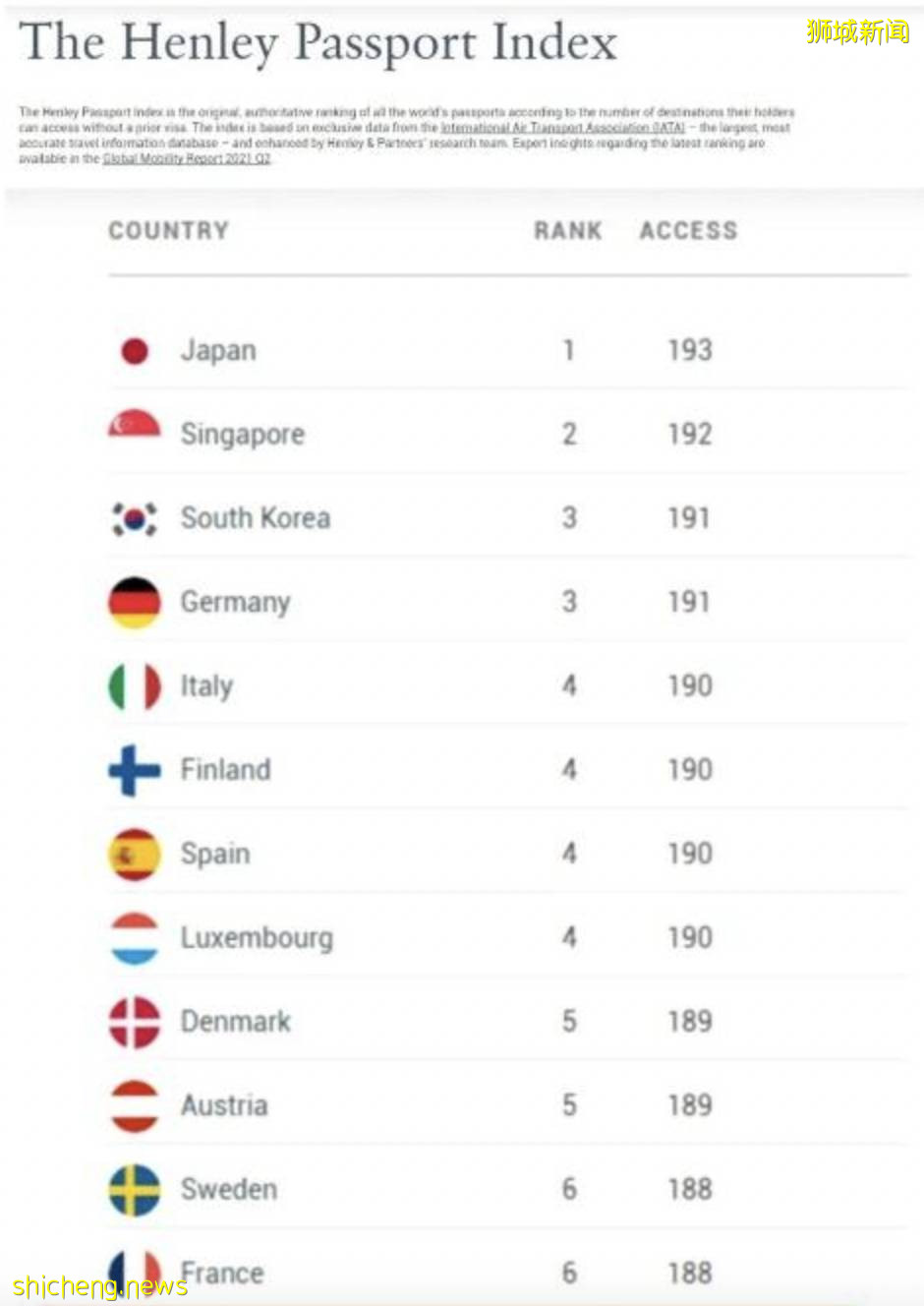
Task: Click Singapore's access score 192
Action: click(x=689, y=435)
